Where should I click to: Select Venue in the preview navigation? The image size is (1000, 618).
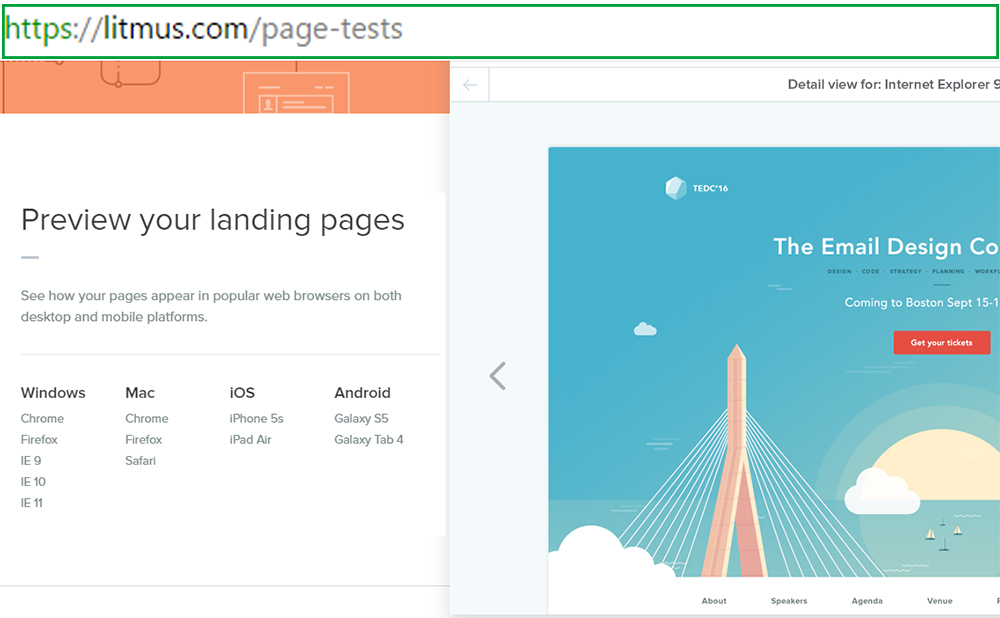(x=940, y=601)
